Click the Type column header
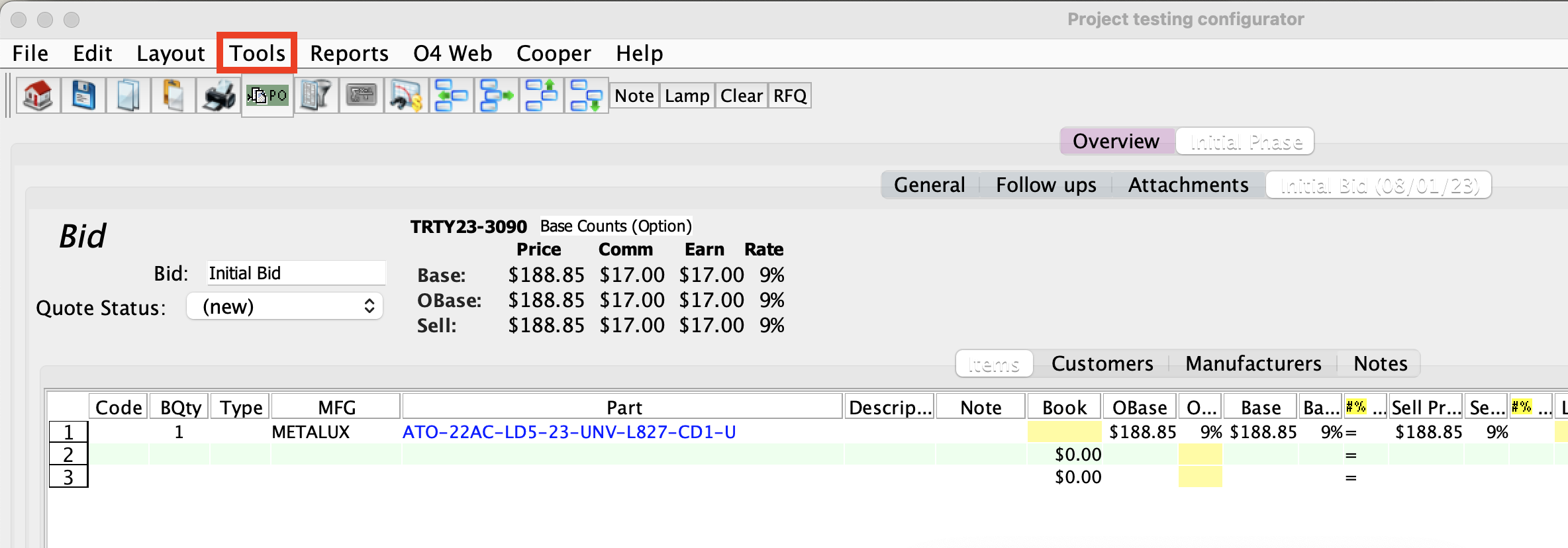Screen dimensions: 1568x548 241,407
